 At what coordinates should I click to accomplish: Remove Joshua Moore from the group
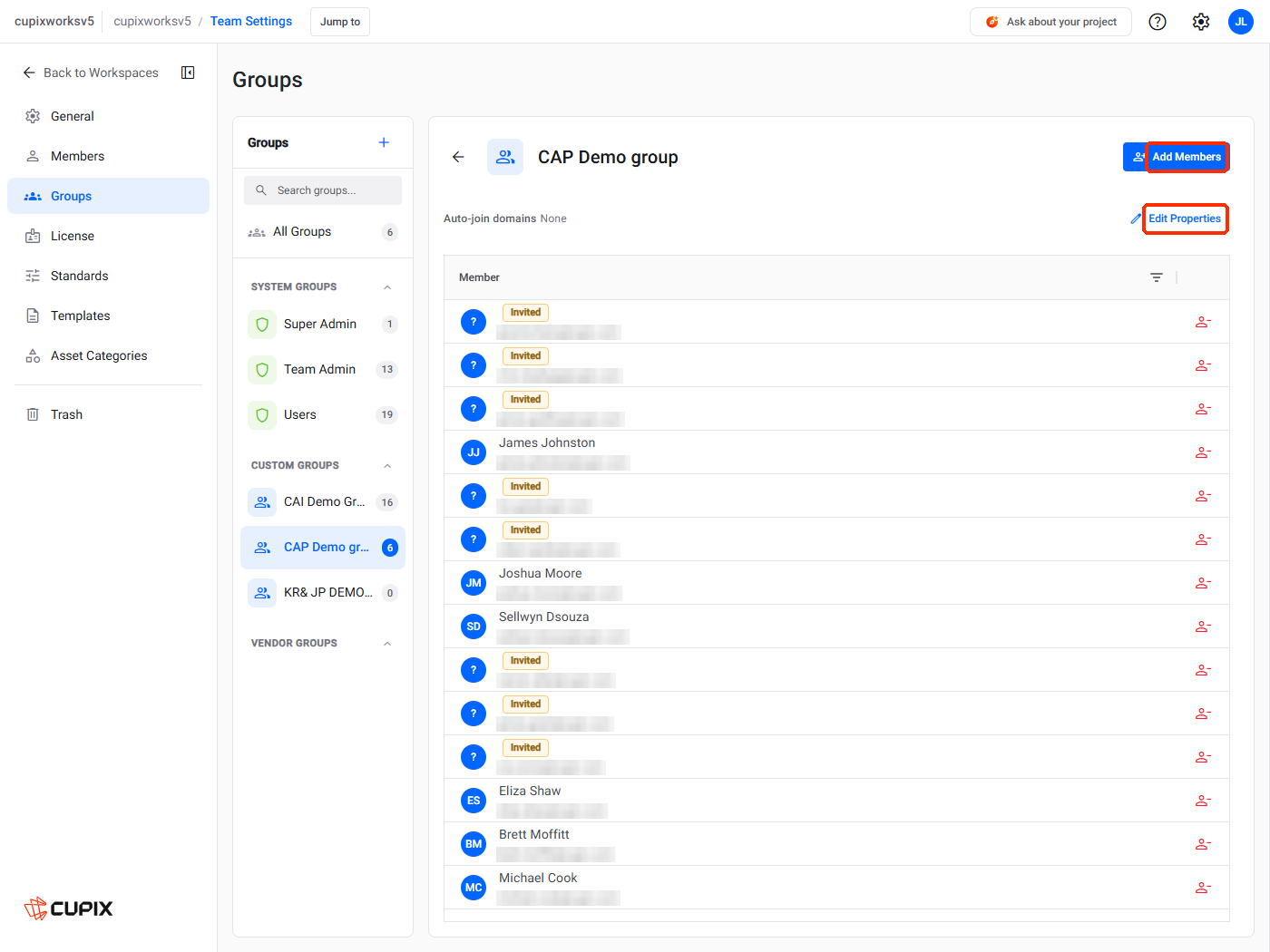pos(1203,583)
